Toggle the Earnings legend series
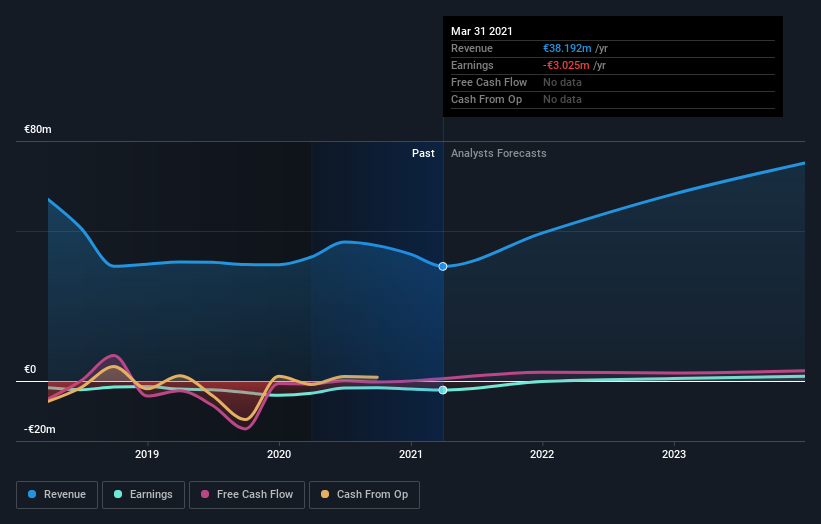This screenshot has width=821, height=524. tap(143, 495)
